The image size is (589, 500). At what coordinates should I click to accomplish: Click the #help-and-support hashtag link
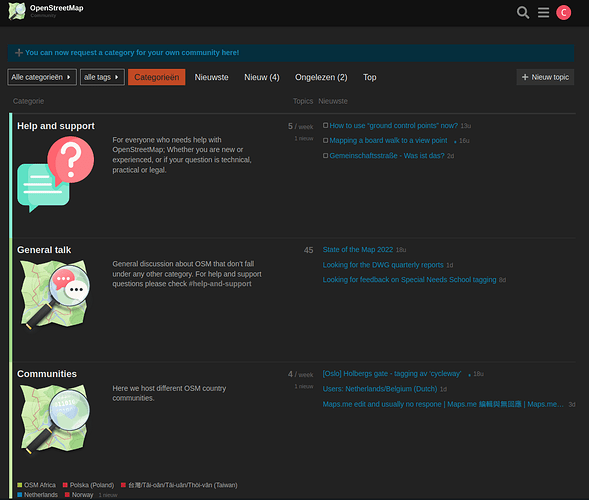tap(220, 284)
